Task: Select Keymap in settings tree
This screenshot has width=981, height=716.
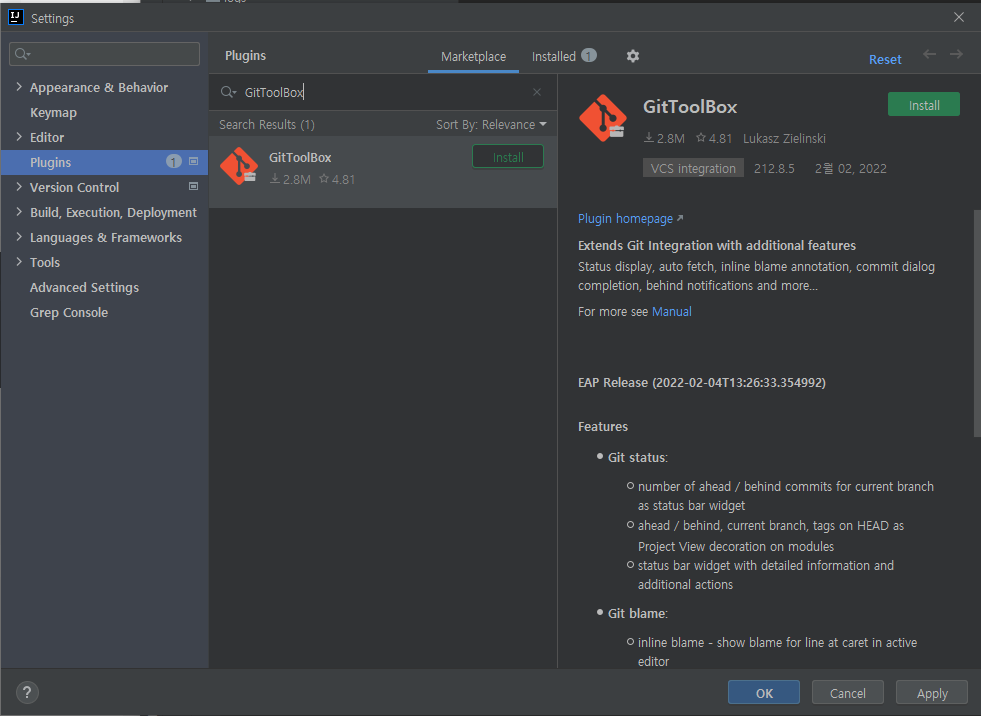Action: click(x=53, y=113)
